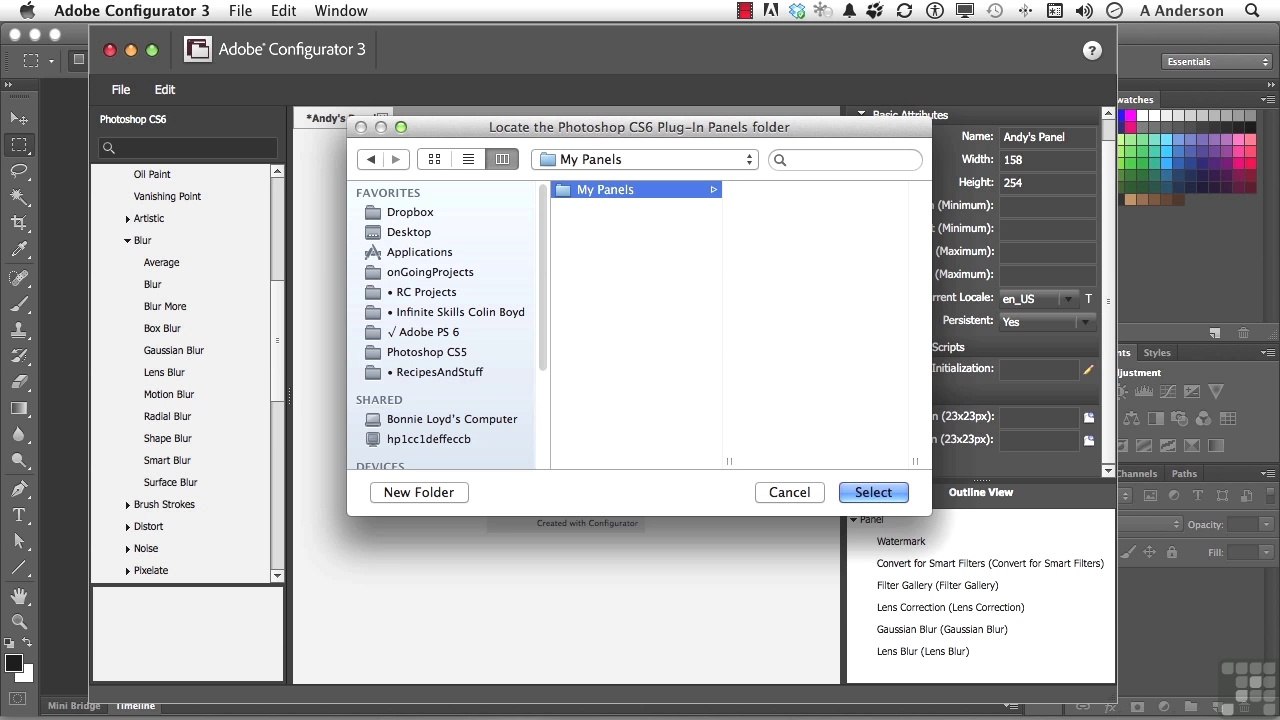The width and height of the screenshot is (1280, 720).
Task: Expand the Brush Strokes filter group
Action: click(x=128, y=505)
